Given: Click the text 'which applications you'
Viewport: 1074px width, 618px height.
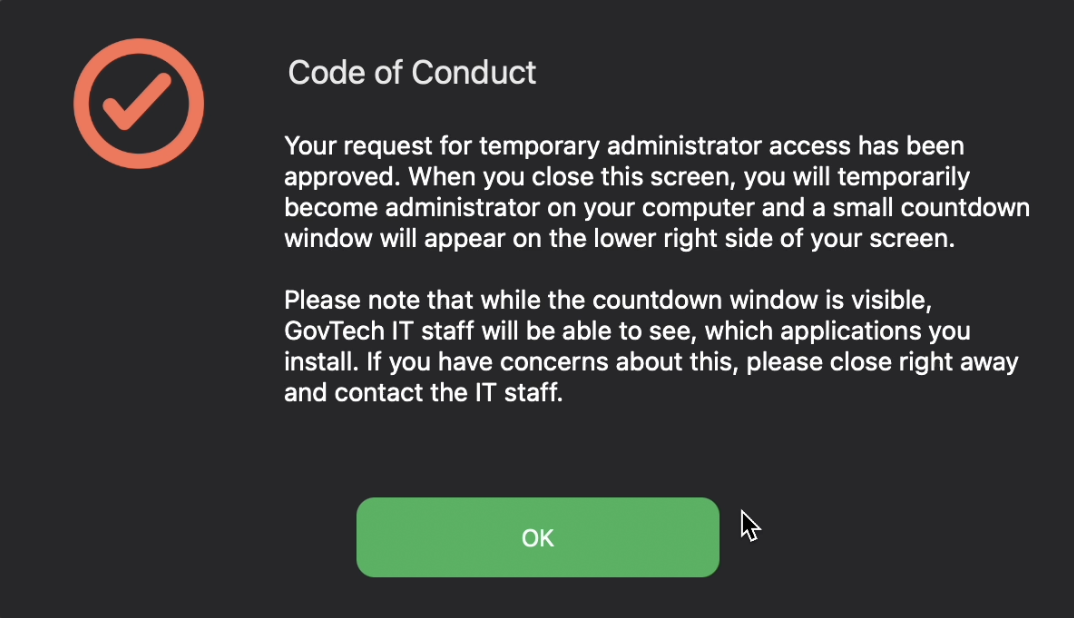Looking at the screenshot, I should pos(838,331).
